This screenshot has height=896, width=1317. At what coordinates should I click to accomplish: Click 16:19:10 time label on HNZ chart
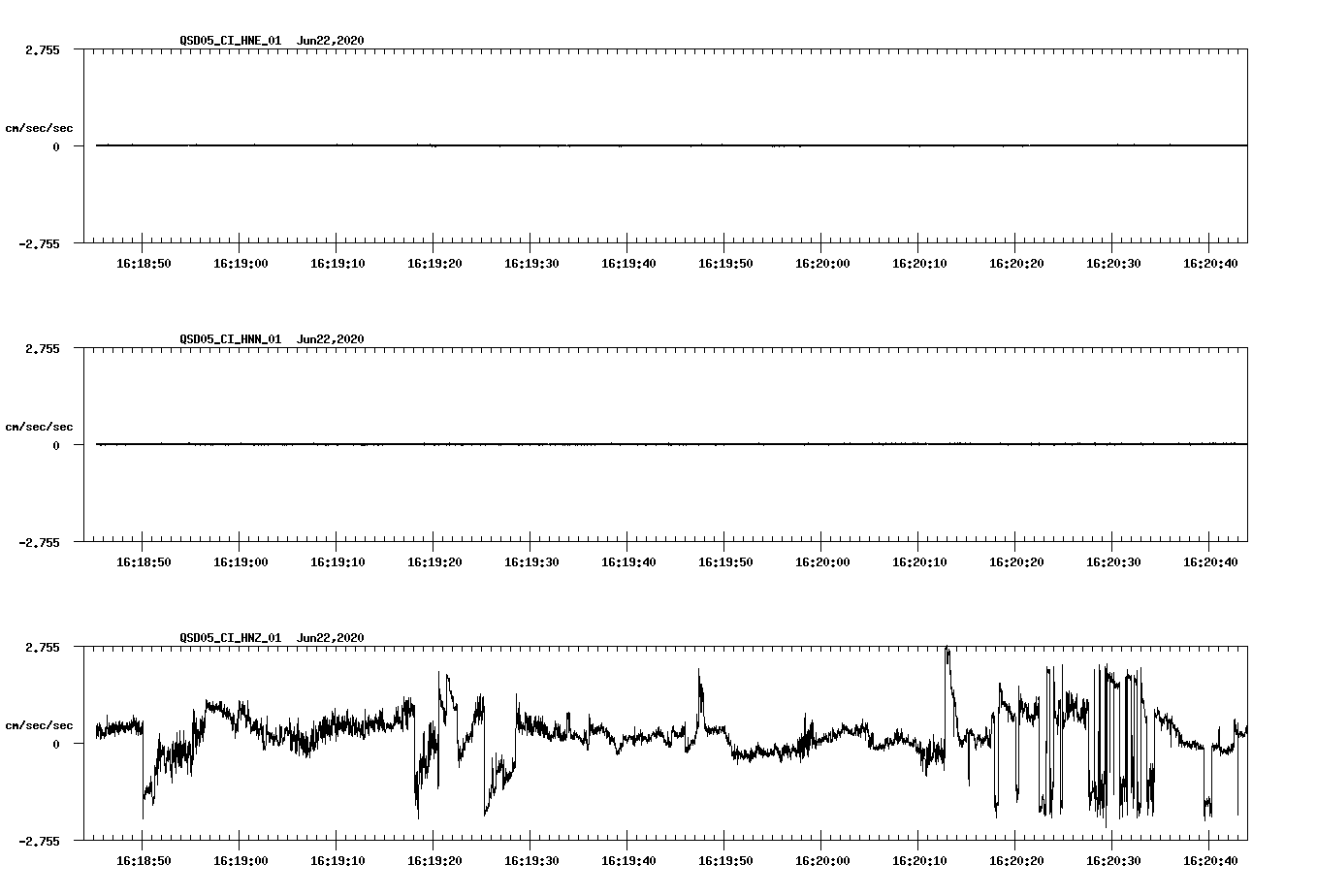point(337,860)
